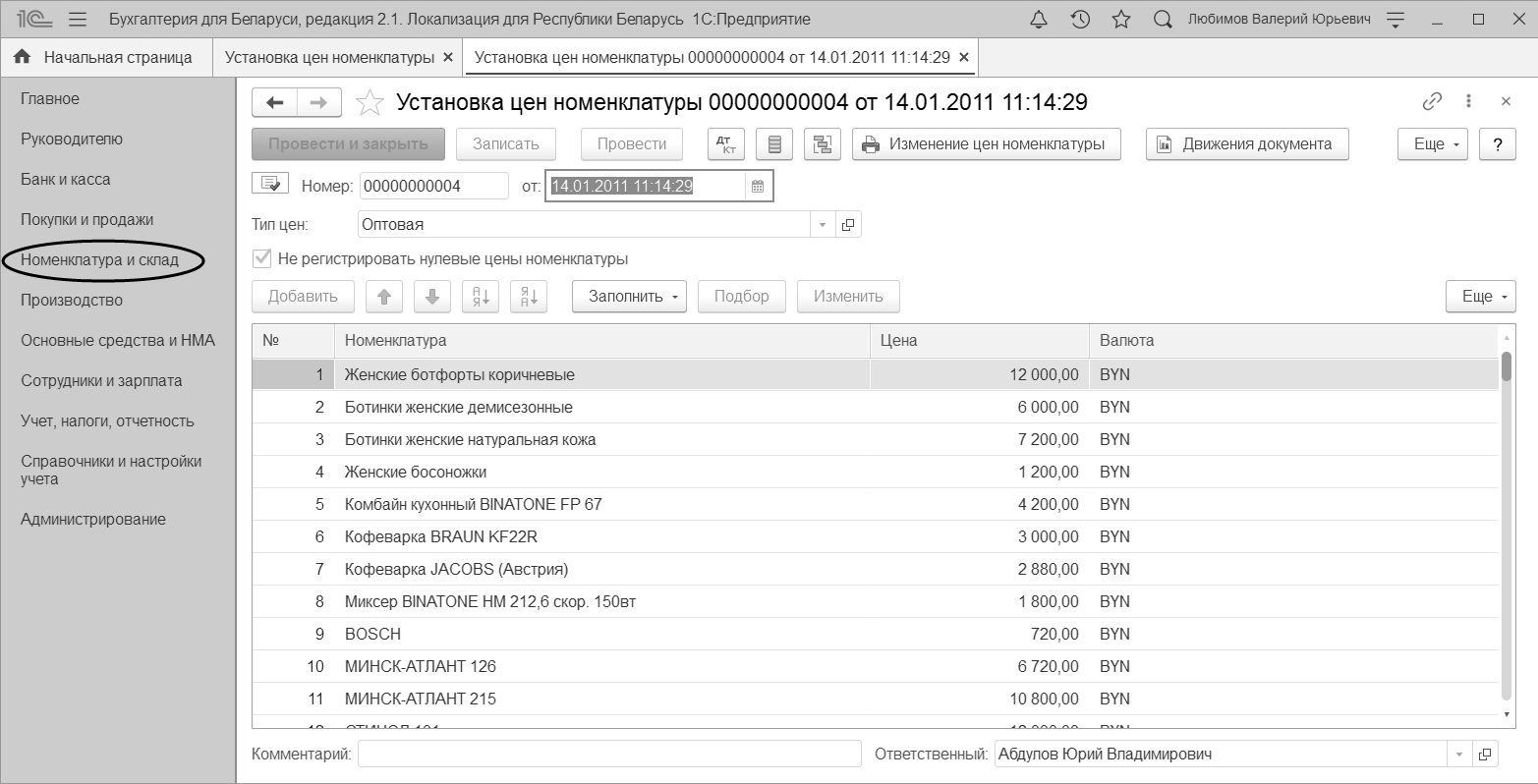Open Покупки и продажи section
Screen dimensions: 1538x784
pyautogui.click(x=87, y=220)
